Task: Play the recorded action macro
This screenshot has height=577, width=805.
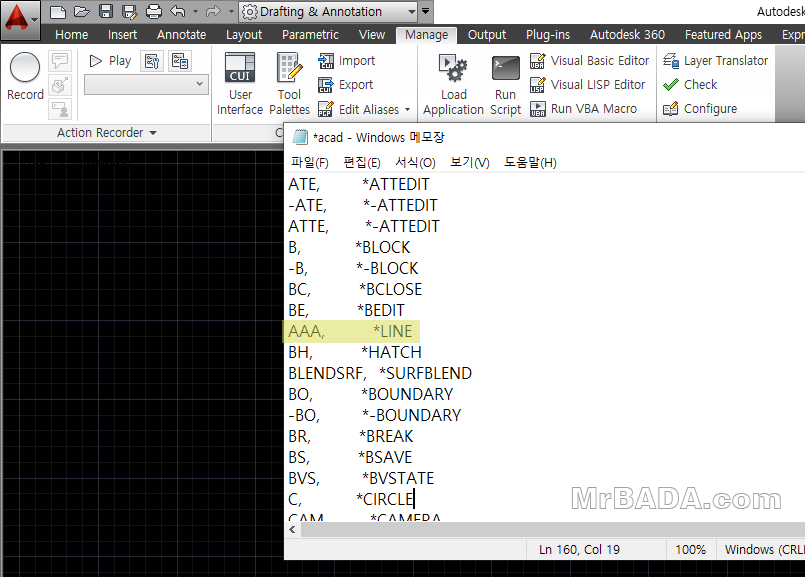Action: tap(110, 61)
